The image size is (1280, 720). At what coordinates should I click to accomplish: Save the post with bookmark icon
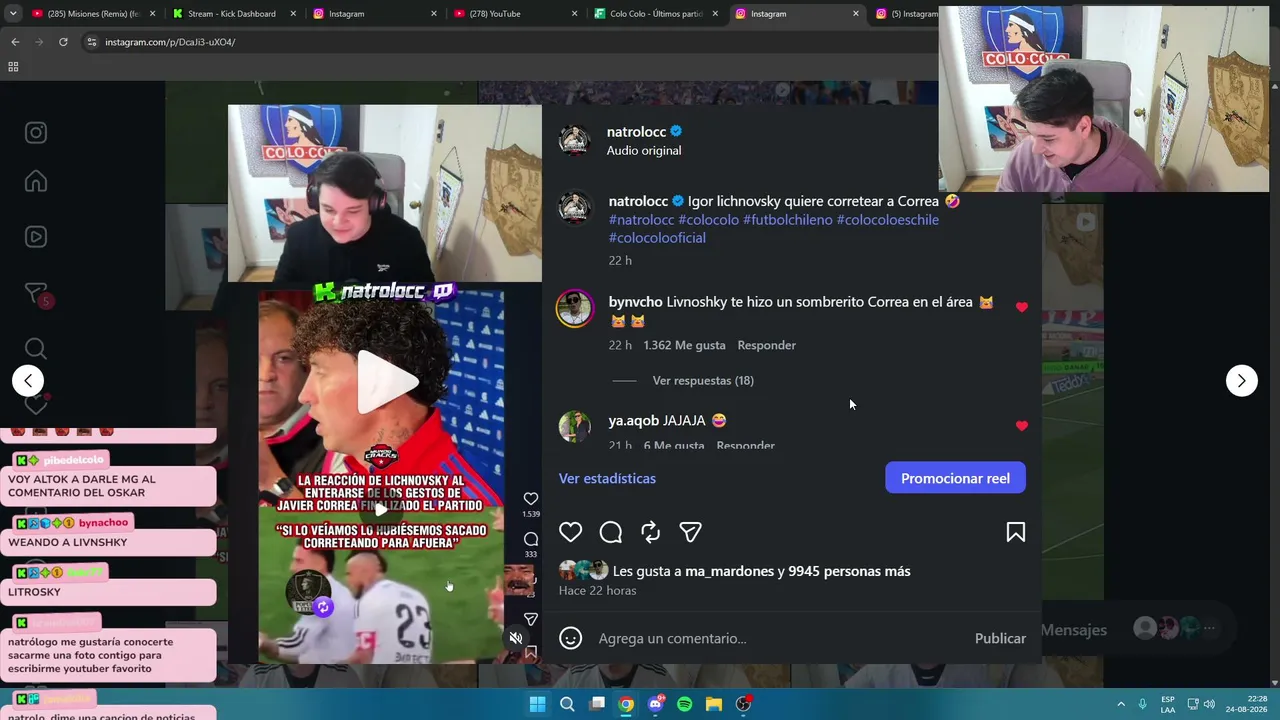[1015, 532]
